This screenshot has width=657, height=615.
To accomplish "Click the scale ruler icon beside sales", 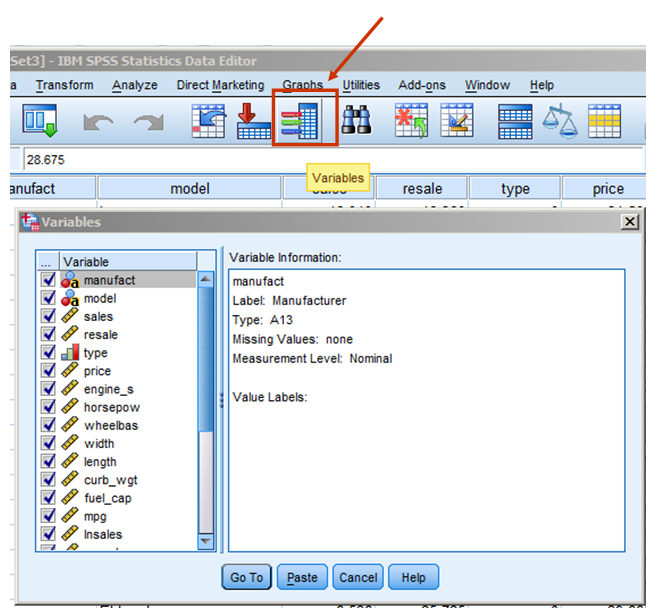I will click(x=70, y=316).
